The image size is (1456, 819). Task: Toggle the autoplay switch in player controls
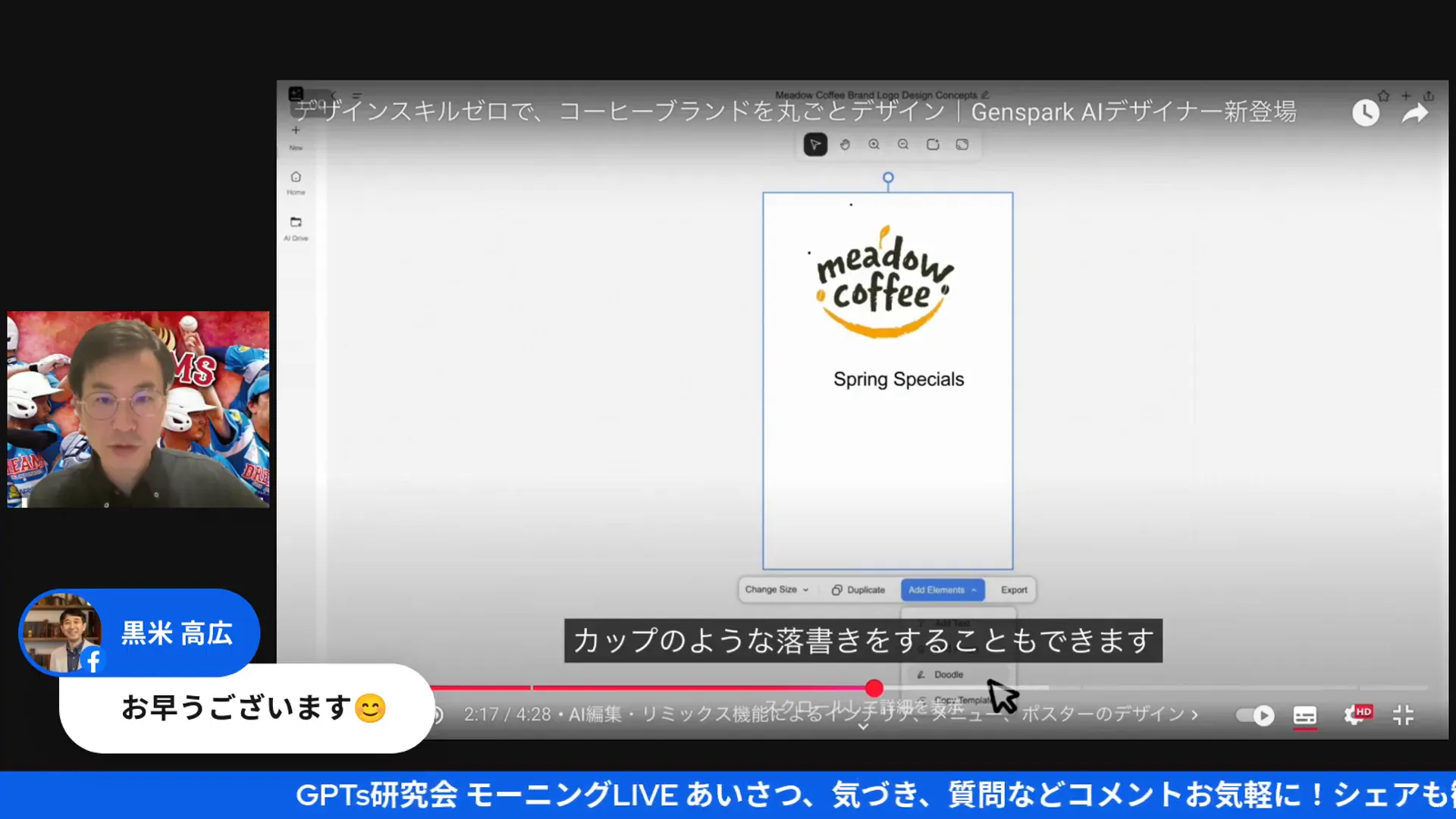tap(1255, 715)
